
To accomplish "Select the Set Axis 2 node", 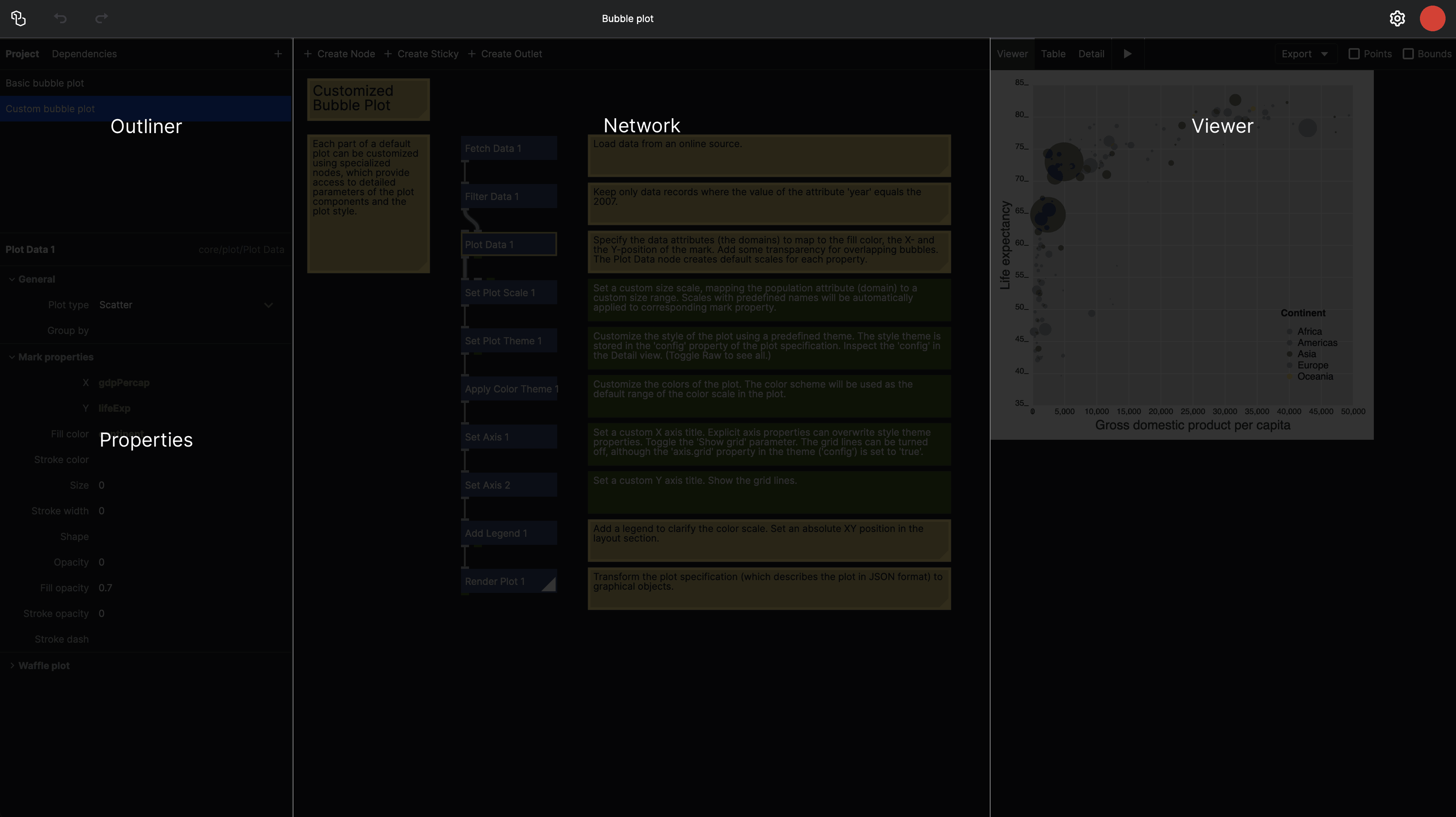I will click(509, 485).
